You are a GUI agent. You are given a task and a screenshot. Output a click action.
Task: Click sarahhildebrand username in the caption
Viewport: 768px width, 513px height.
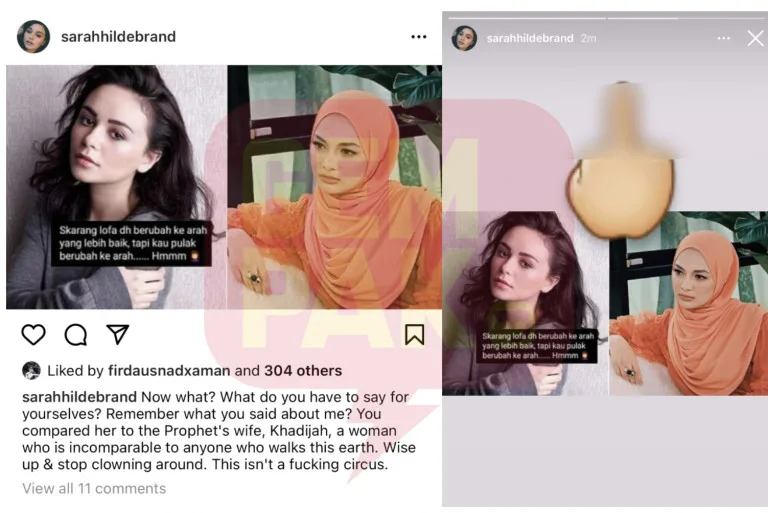pos(79,397)
